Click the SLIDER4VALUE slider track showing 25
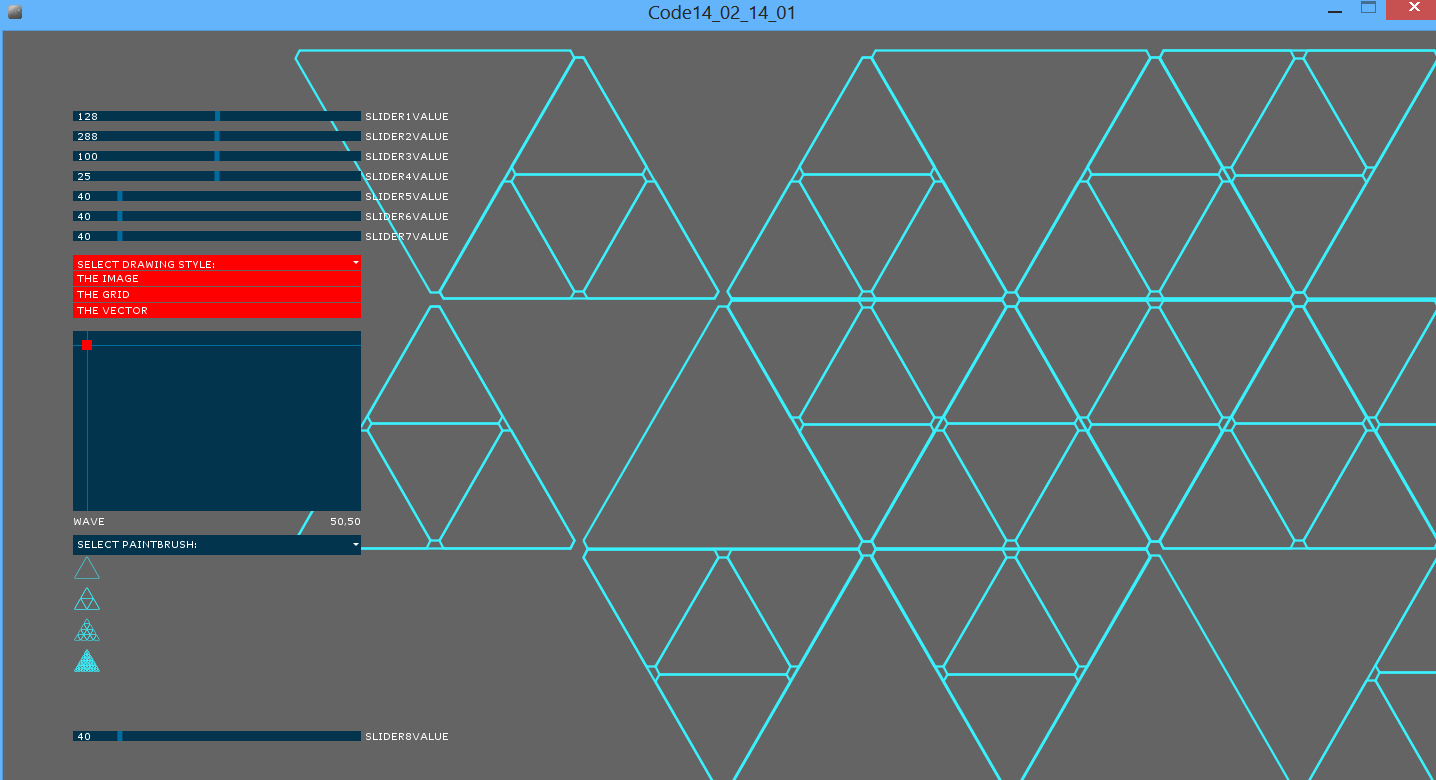Viewport: 1436px width, 780px height. coord(217,176)
